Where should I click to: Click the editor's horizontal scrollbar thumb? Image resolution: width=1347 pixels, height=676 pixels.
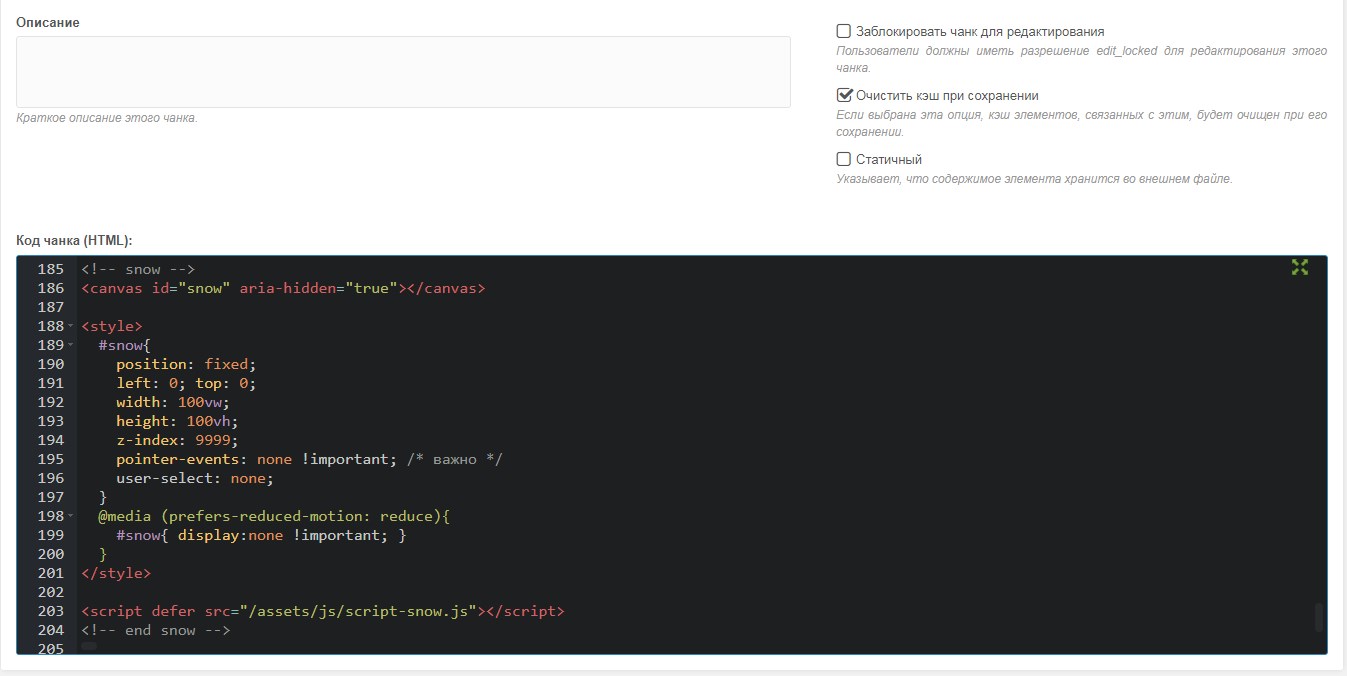89,647
